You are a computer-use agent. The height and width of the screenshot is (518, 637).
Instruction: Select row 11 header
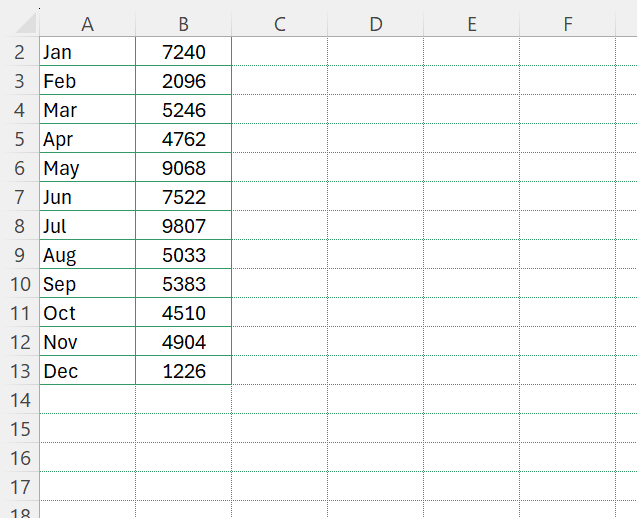click(x=20, y=312)
